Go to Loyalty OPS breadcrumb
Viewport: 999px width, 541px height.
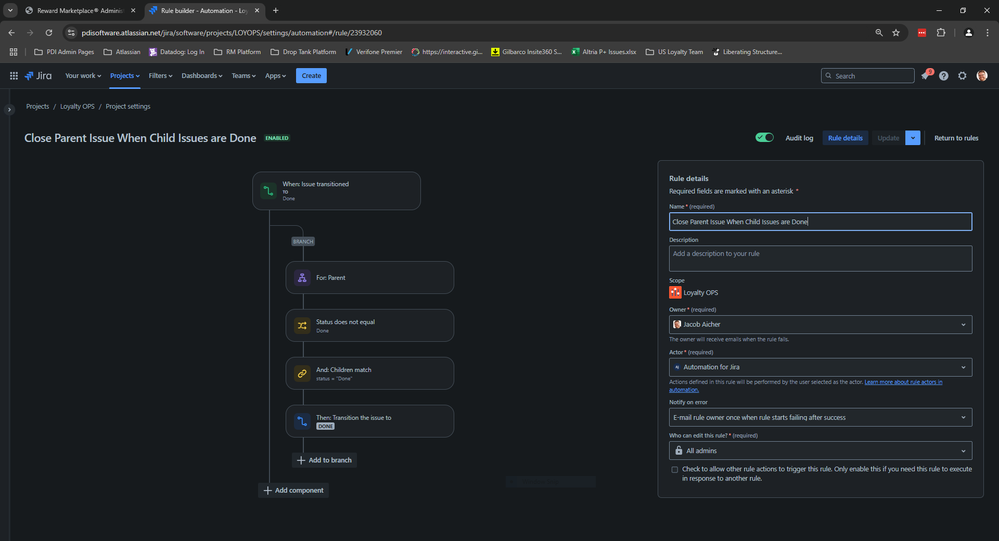(77, 106)
